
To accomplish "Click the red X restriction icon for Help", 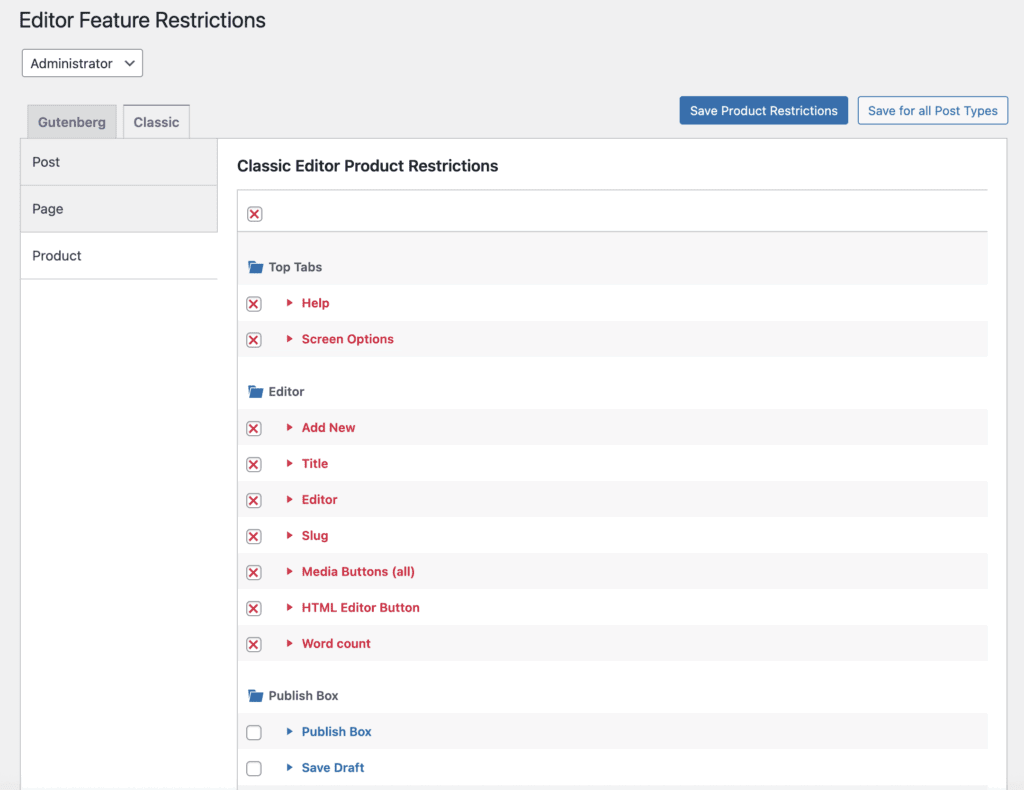I will pos(254,303).
